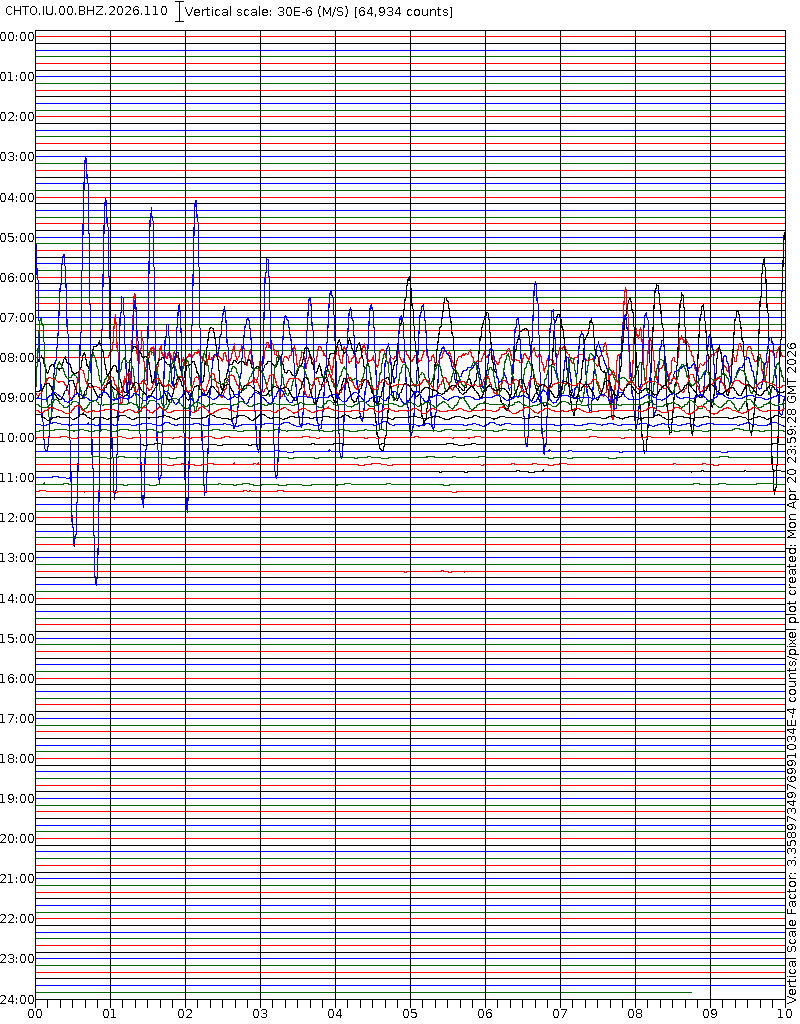Click the 20:00 hour label on left axis
800x1024 pixels.
[17, 839]
